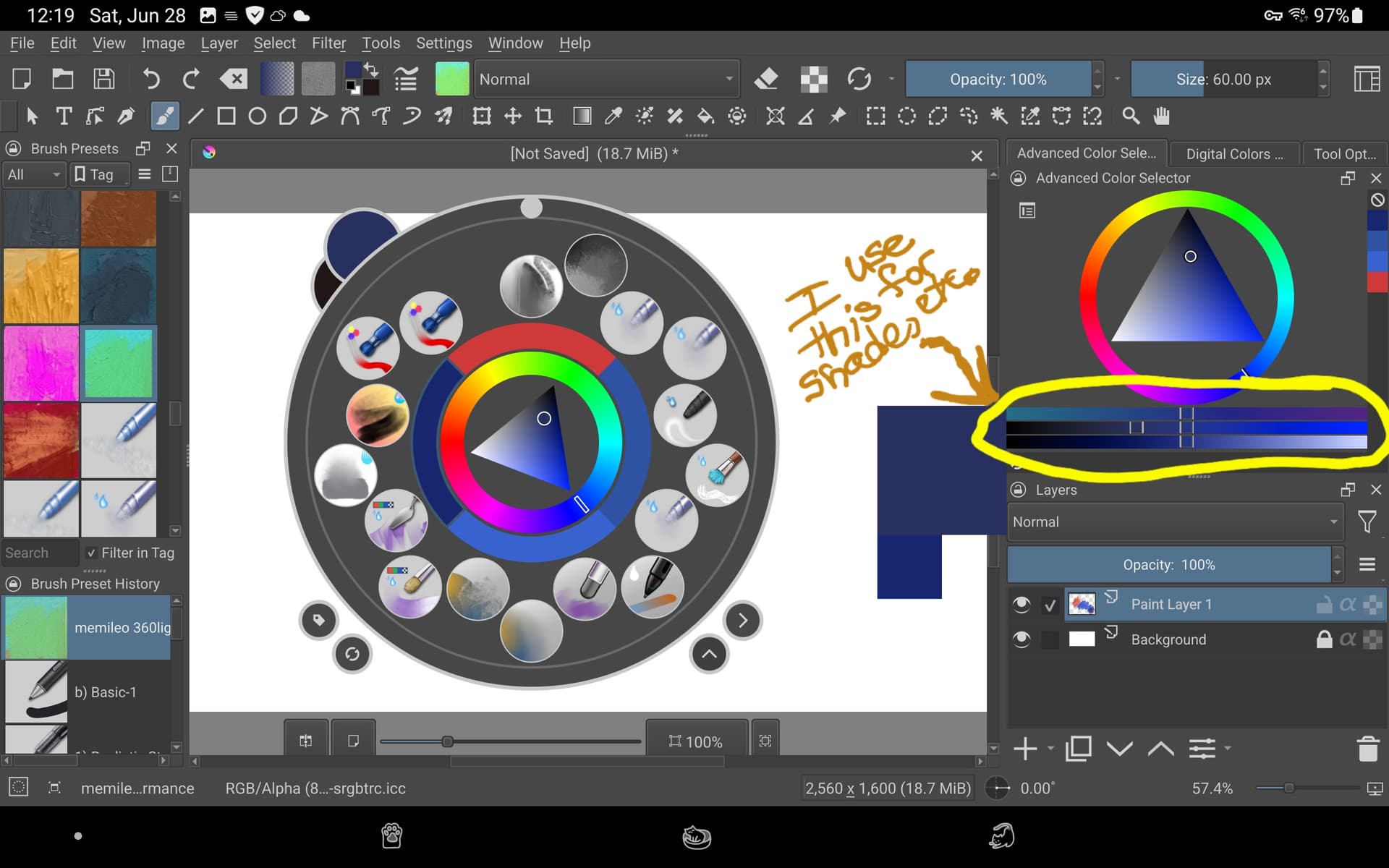Select the Move tool
Image resolution: width=1389 pixels, height=868 pixels.
[x=513, y=116]
